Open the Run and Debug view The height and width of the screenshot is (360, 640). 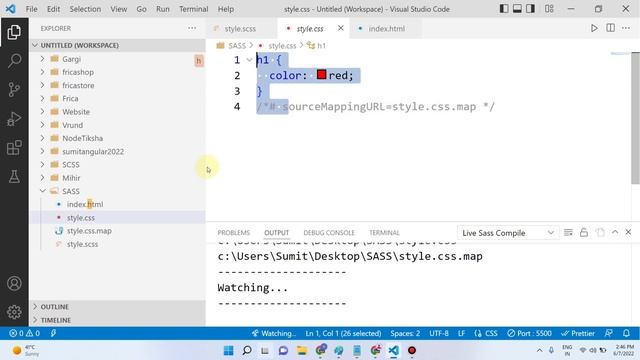14,119
